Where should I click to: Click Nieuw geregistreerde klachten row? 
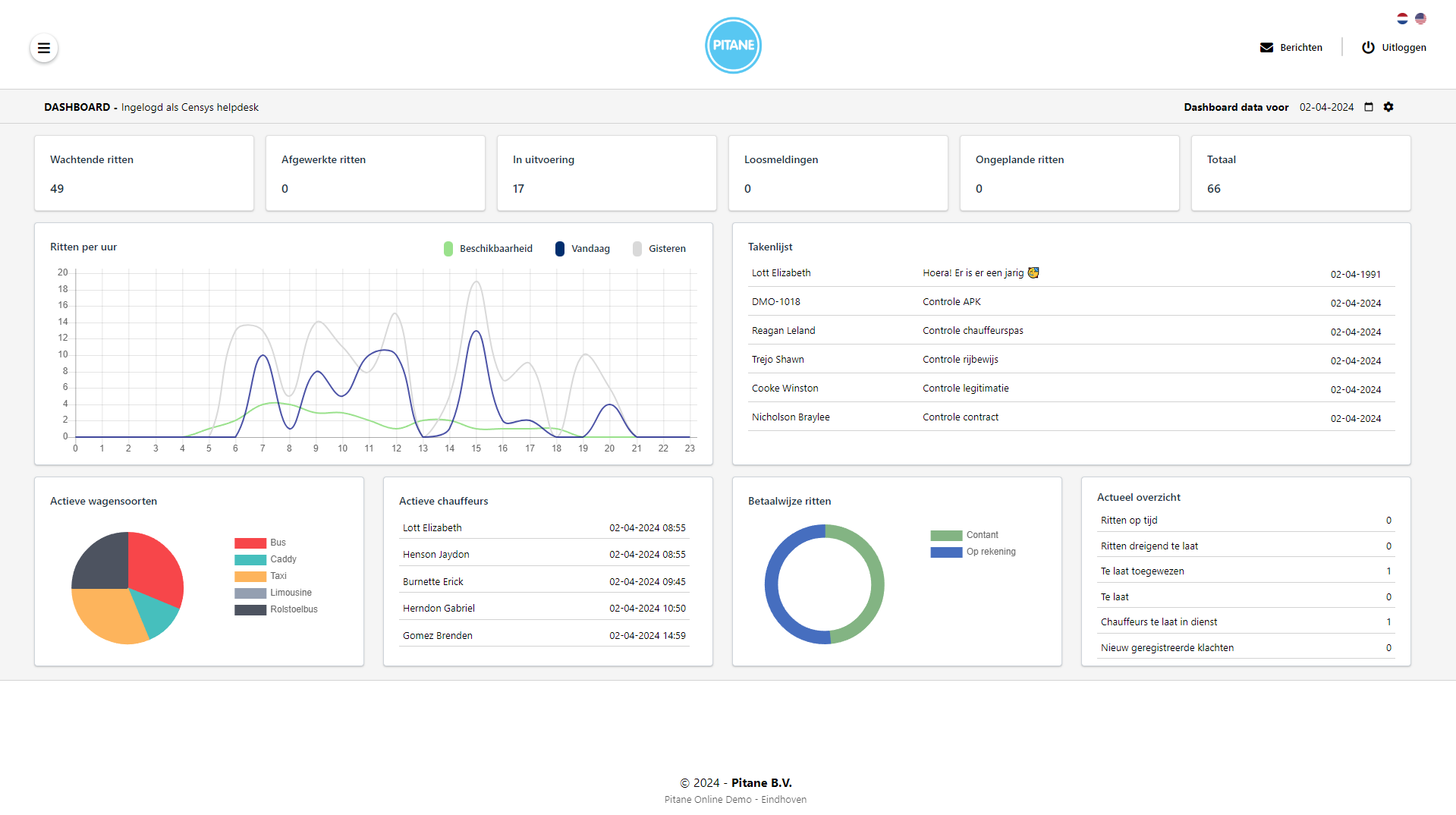[1246, 648]
